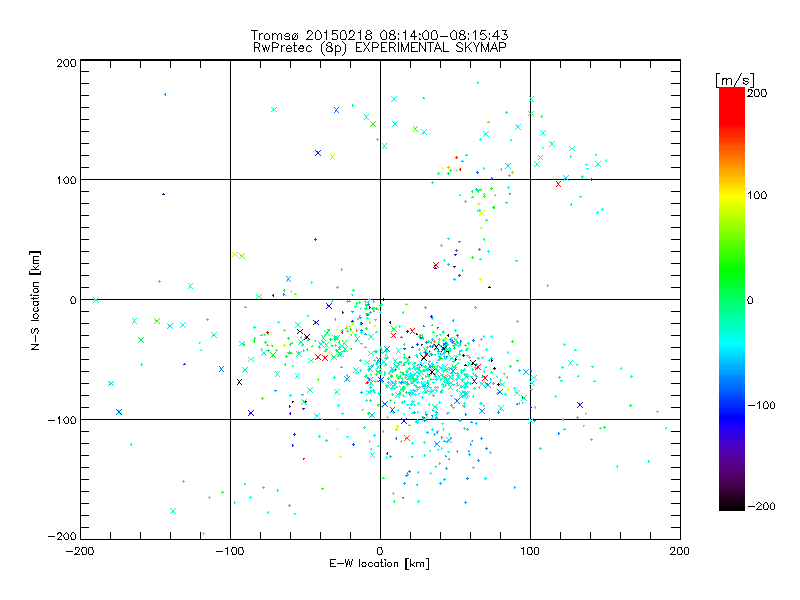
Task: Click the red X marker just below N-S 100 near E-W 120
Action: 558,184
